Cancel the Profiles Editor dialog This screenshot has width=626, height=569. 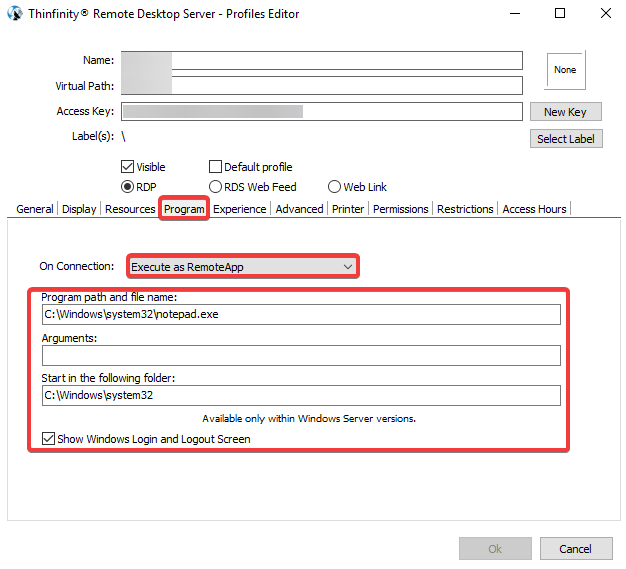point(576,549)
